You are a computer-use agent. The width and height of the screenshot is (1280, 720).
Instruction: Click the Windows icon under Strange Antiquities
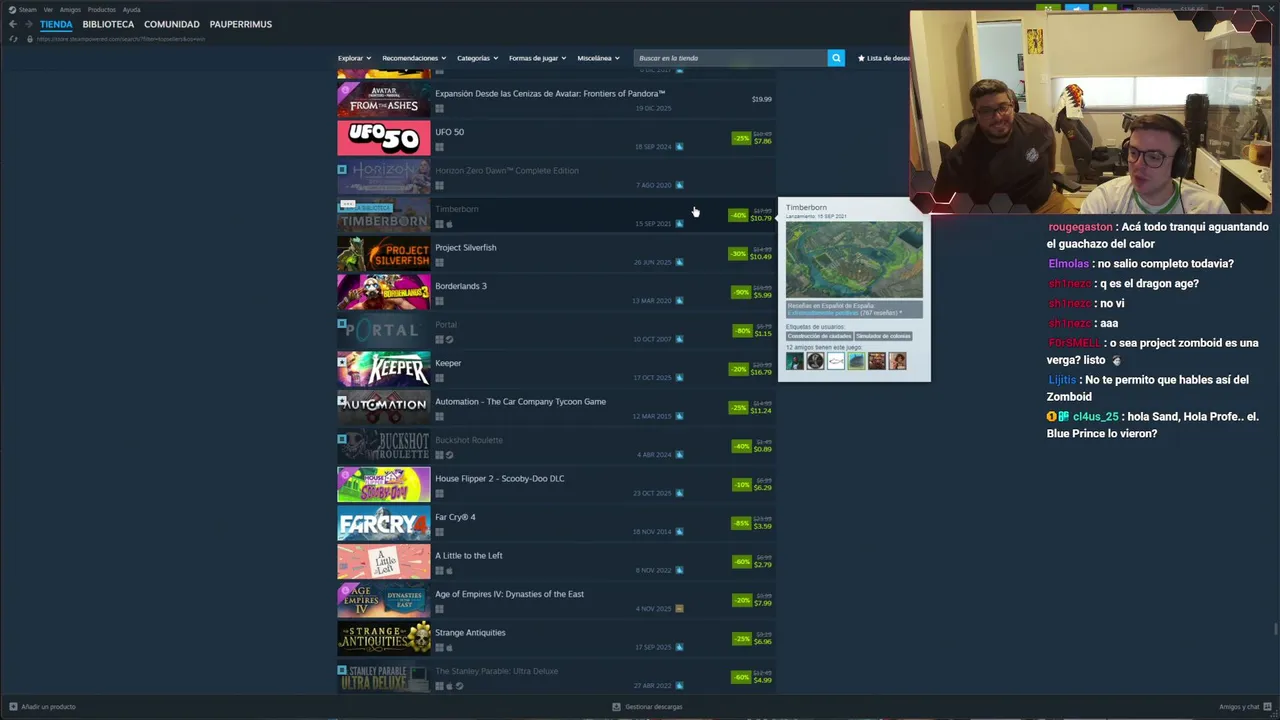439,647
